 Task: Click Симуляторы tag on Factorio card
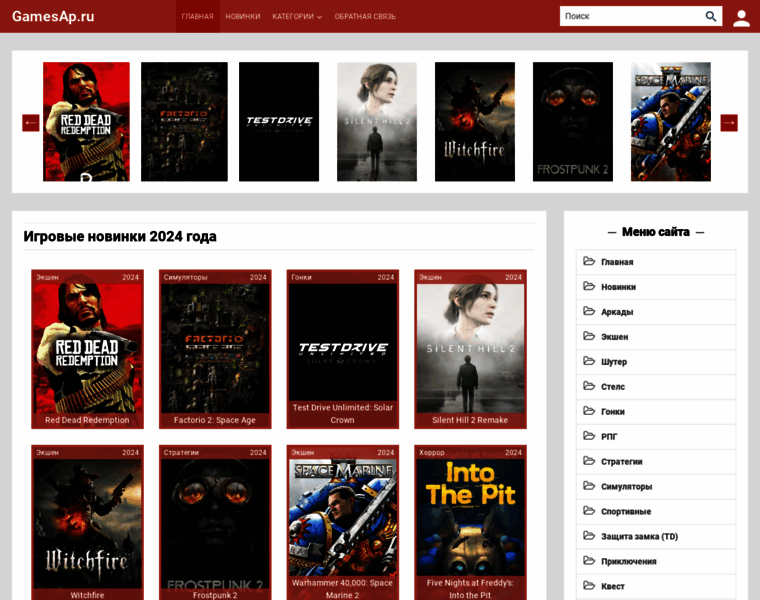185,277
